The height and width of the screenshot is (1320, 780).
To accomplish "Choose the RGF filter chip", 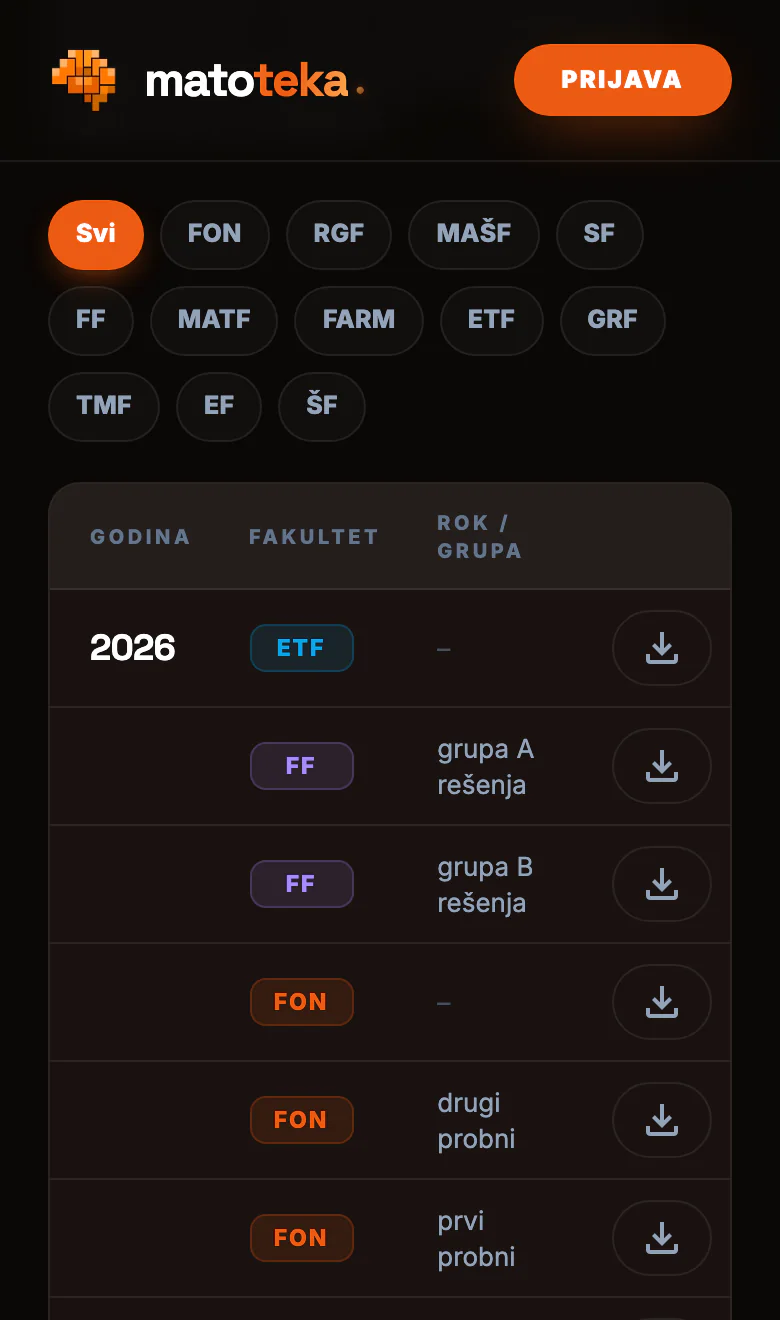I will click(339, 234).
